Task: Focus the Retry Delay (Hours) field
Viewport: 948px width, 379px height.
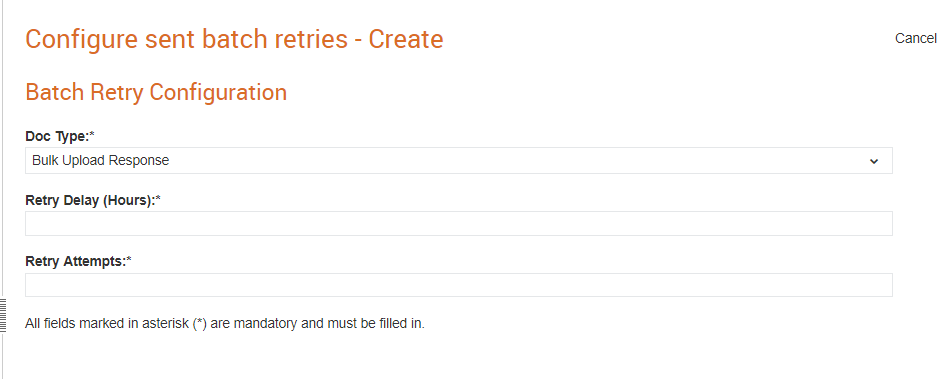Action: (x=458, y=223)
